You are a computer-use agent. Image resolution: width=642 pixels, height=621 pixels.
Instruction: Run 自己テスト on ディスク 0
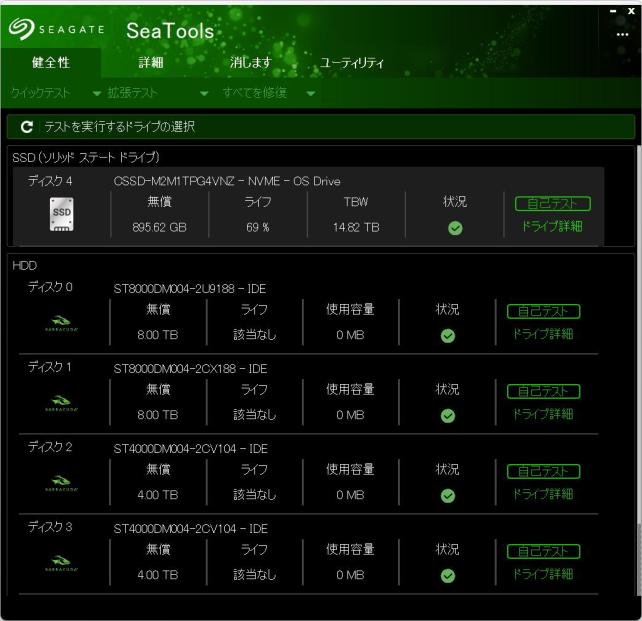pos(543,312)
